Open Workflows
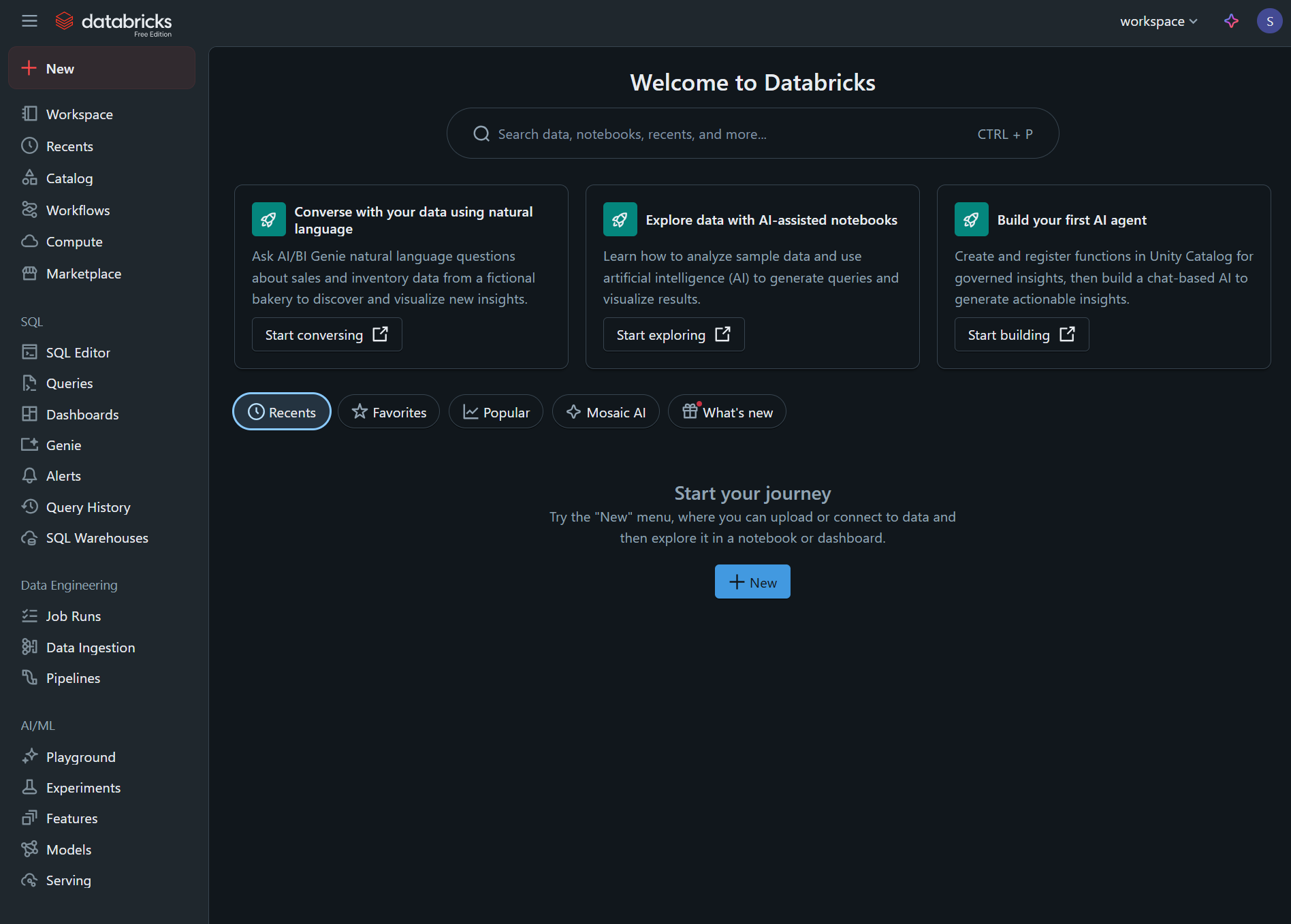Image resolution: width=1291 pixels, height=924 pixels. (x=102, y=210)
